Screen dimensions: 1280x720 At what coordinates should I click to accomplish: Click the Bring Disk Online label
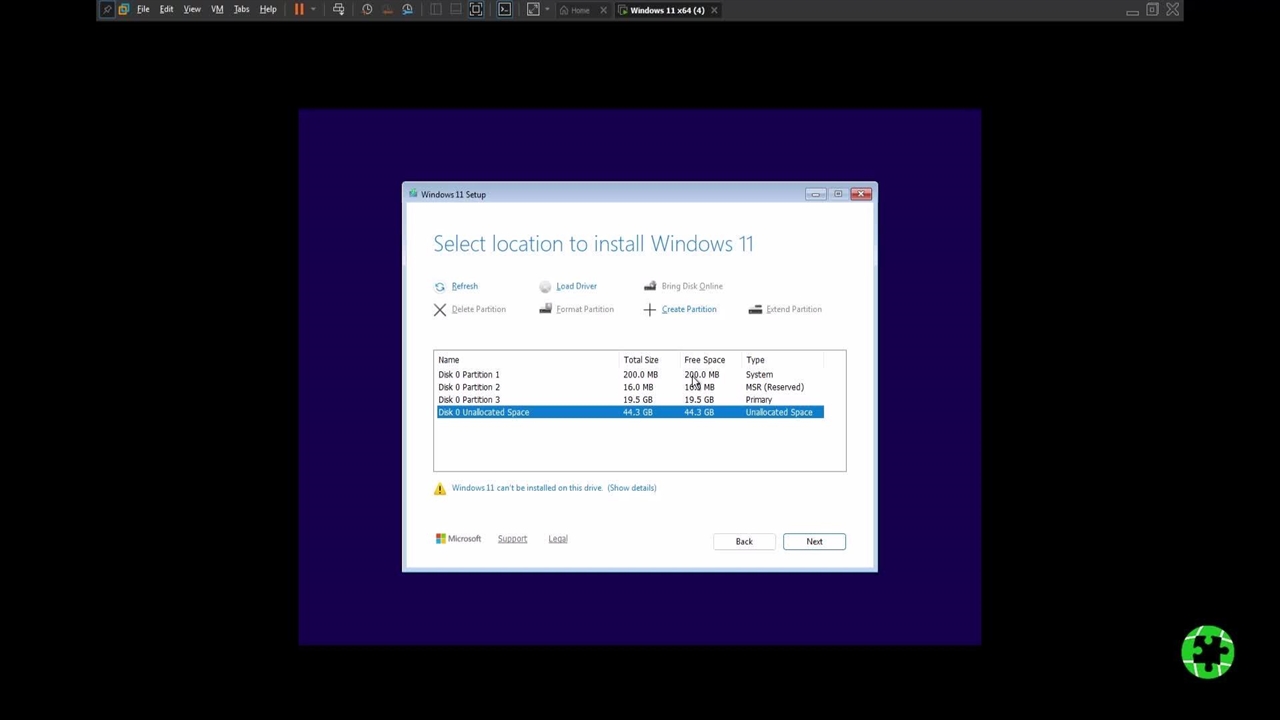coord(692,286)
